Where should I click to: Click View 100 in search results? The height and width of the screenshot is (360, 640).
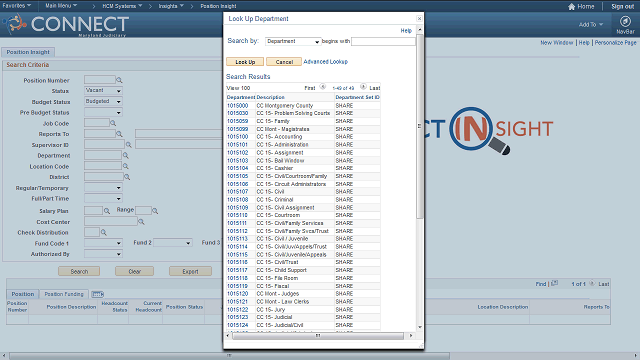click(x=238, y=88)
